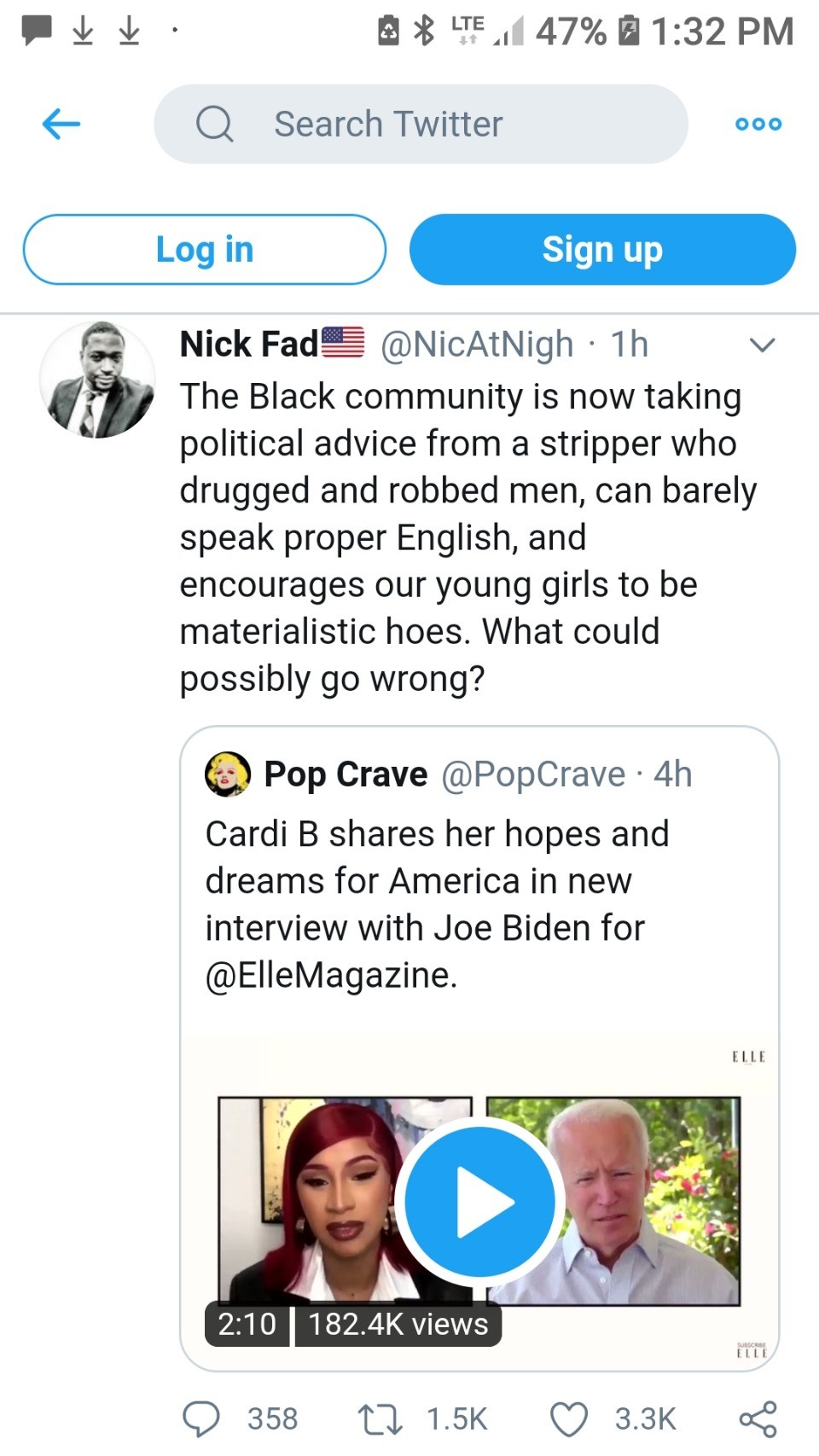Visit the @NicAtNigh handle
Image resolution: width=819 pixels, height=1456 pixels.
(476, 345)
